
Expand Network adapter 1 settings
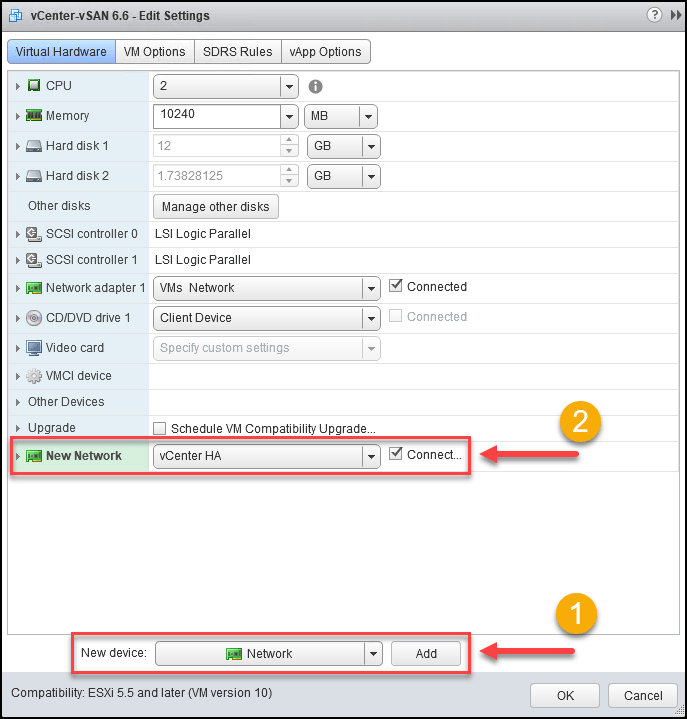17,288
